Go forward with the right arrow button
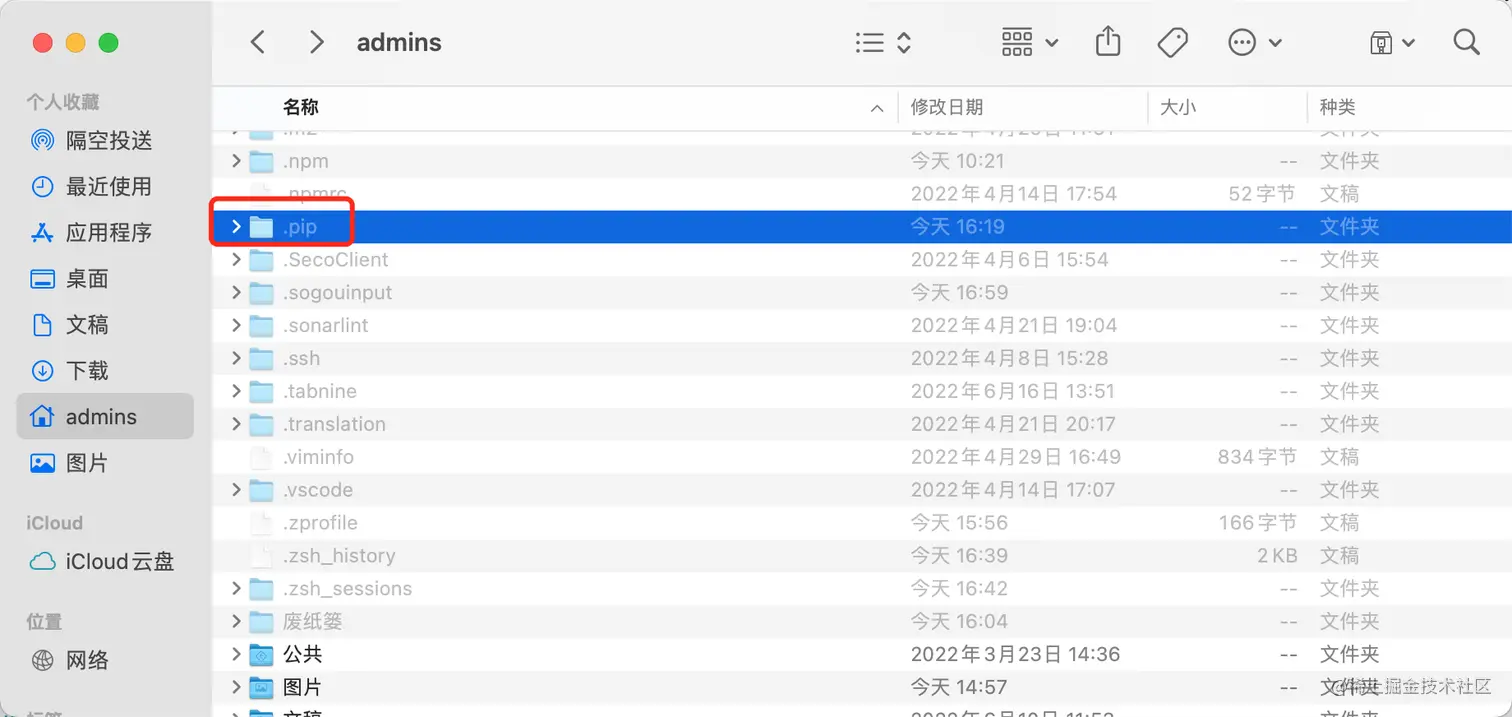This screenshot has width=1512, height=717. coord(316,42)
